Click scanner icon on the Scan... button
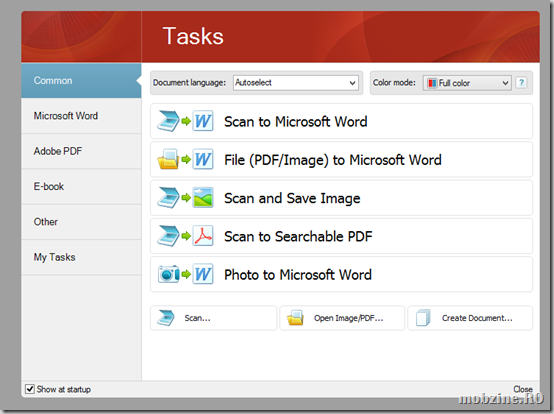 (x=166, y=318)
